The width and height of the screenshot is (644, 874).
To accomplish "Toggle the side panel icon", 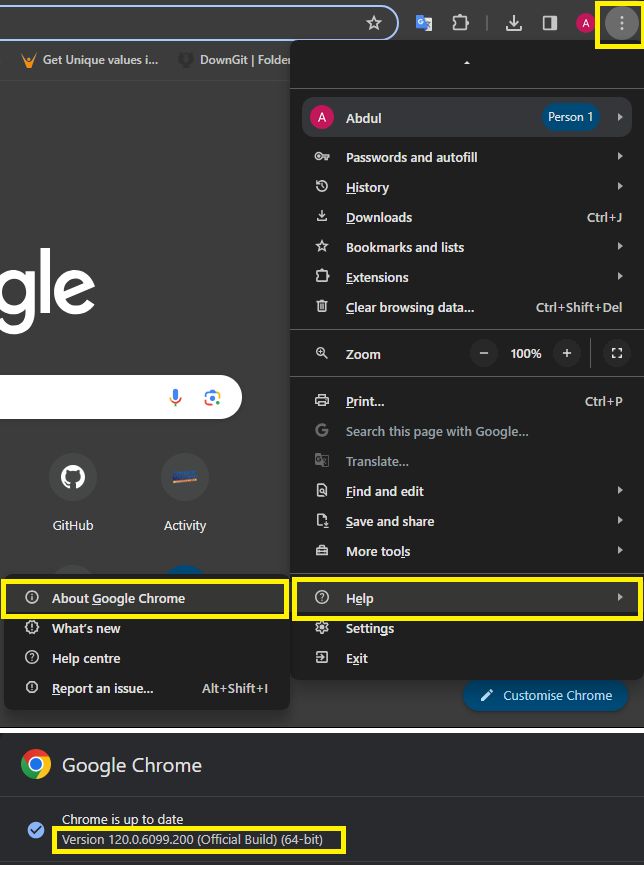I will [x=550, y=23].
